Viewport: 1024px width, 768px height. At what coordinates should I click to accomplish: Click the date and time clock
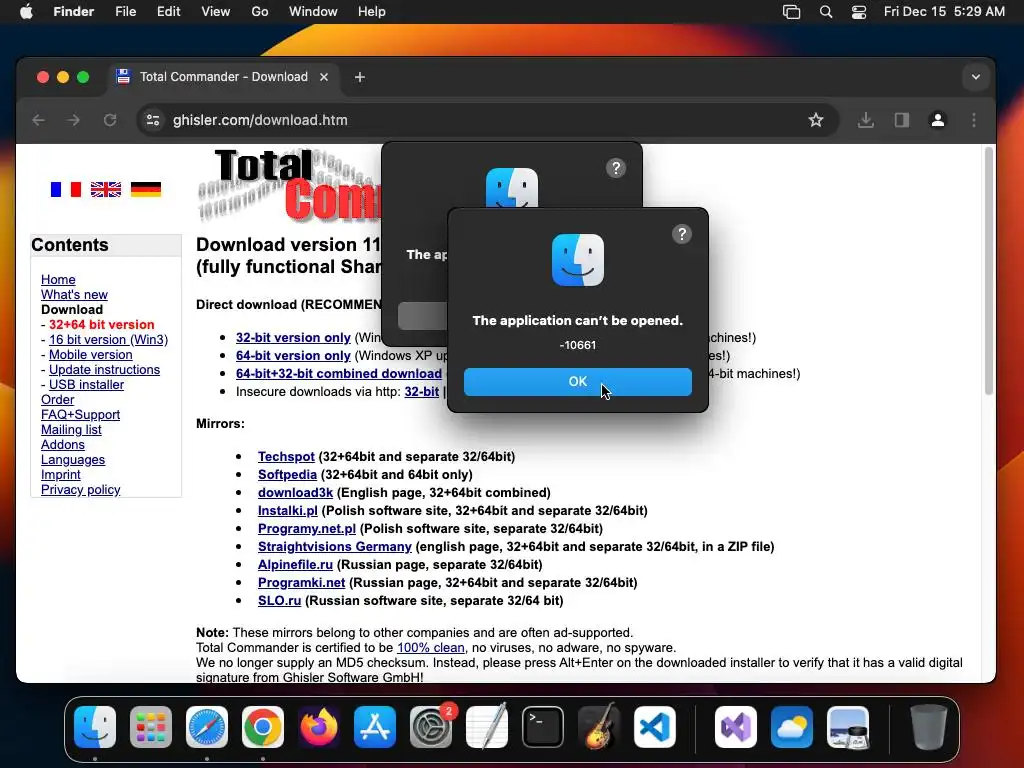tap(944, 11)
